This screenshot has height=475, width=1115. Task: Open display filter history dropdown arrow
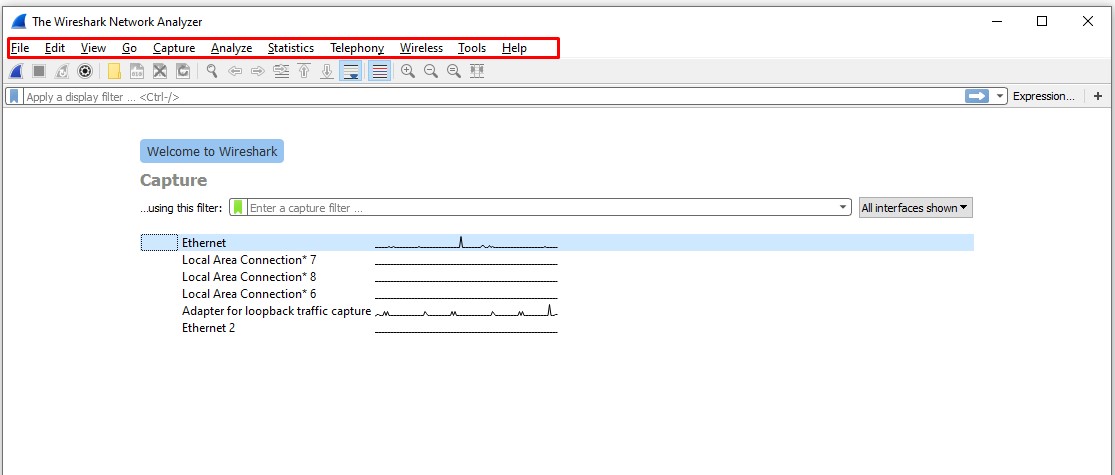[x=1000, y=96]
